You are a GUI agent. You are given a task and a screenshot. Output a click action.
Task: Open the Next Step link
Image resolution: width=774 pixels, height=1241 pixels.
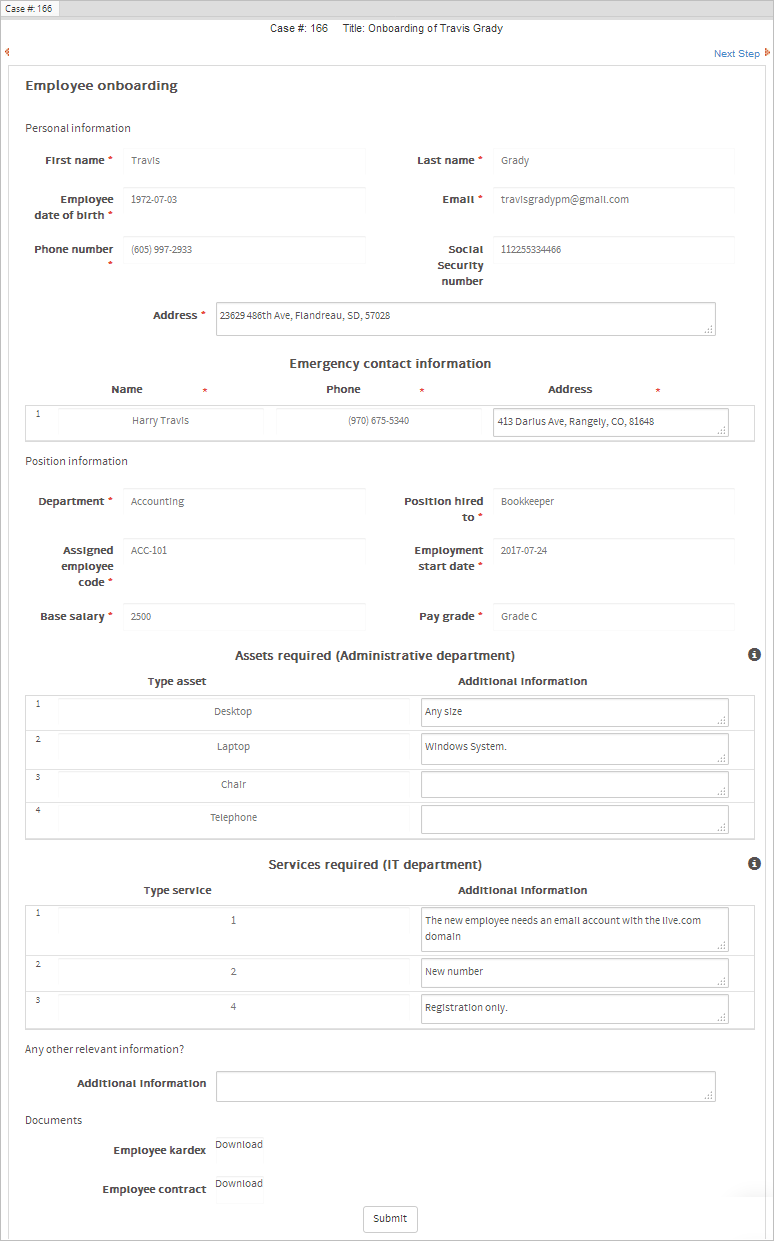(x=736, y=54)
